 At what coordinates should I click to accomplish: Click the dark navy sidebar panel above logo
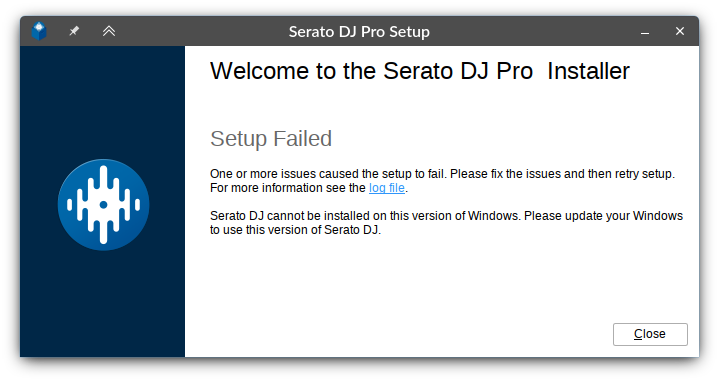(x=102, y=101)
